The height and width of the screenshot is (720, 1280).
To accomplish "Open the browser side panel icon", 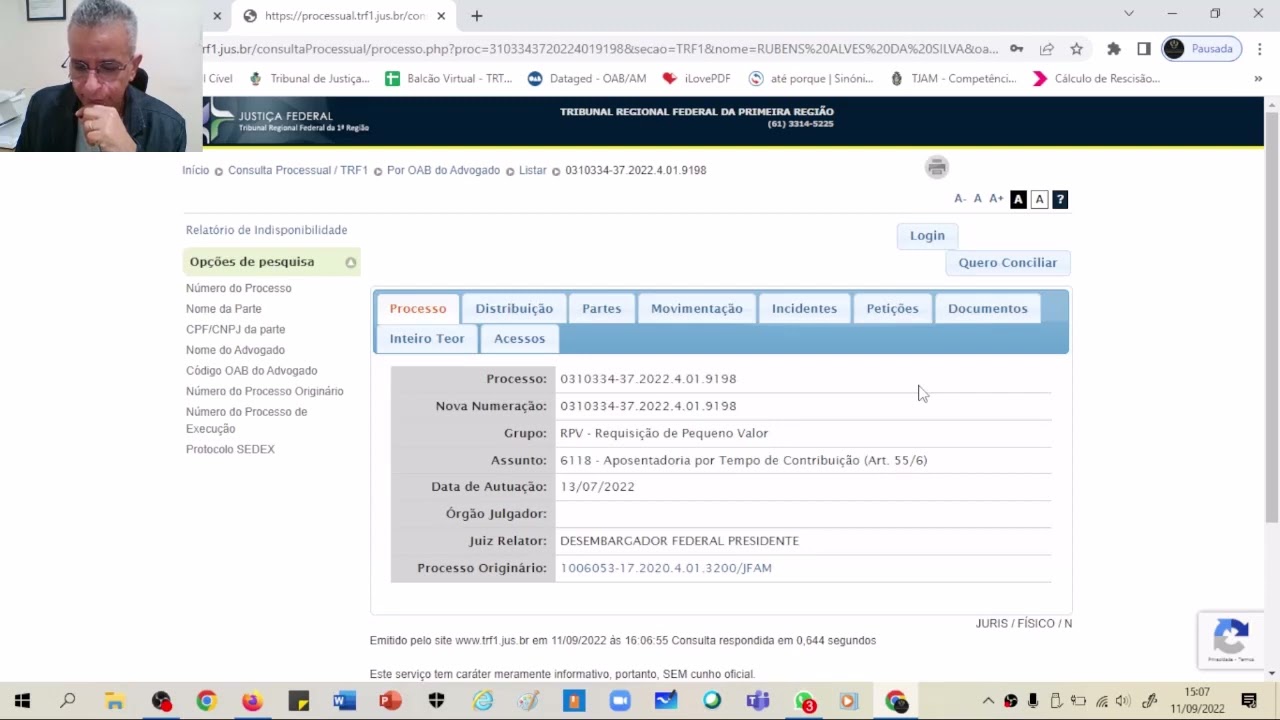I will [x=1143, y=49].
